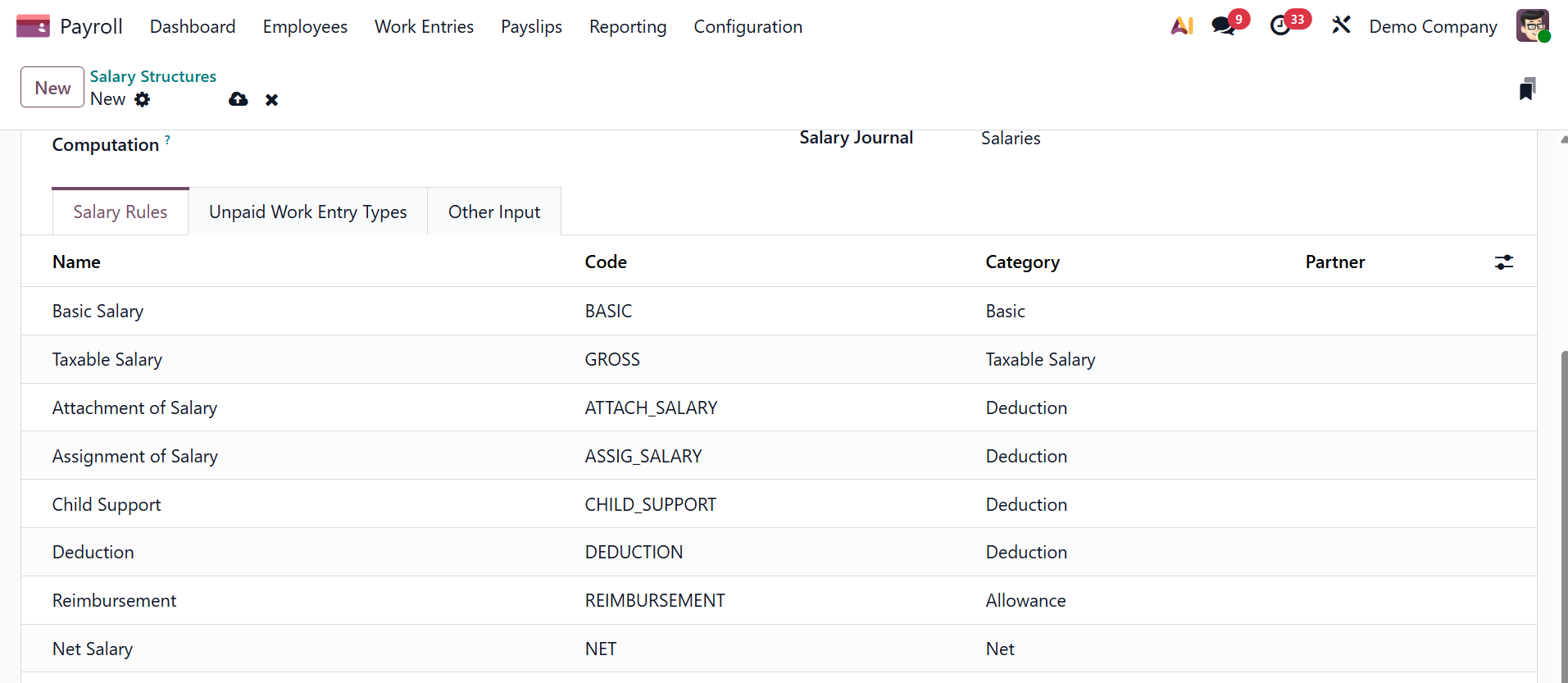
Task: Open the Child Support salary rule row
Action: (107, 505)
